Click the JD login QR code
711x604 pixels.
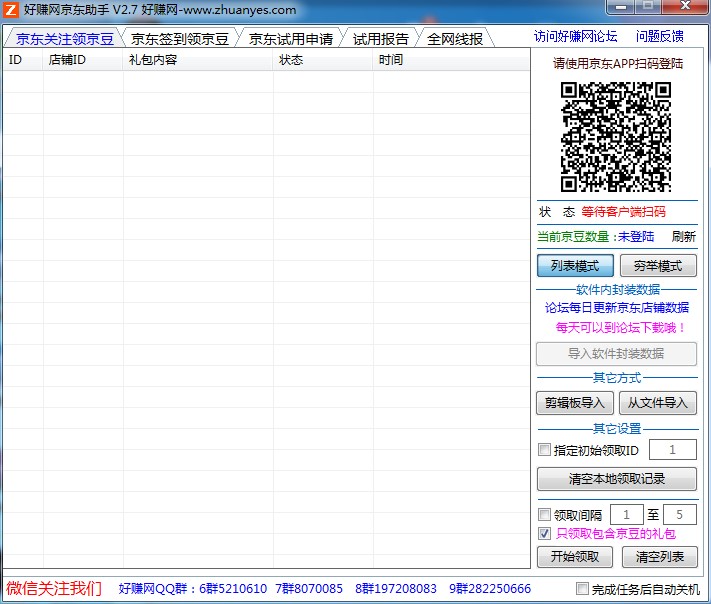(x=616, y=136)
